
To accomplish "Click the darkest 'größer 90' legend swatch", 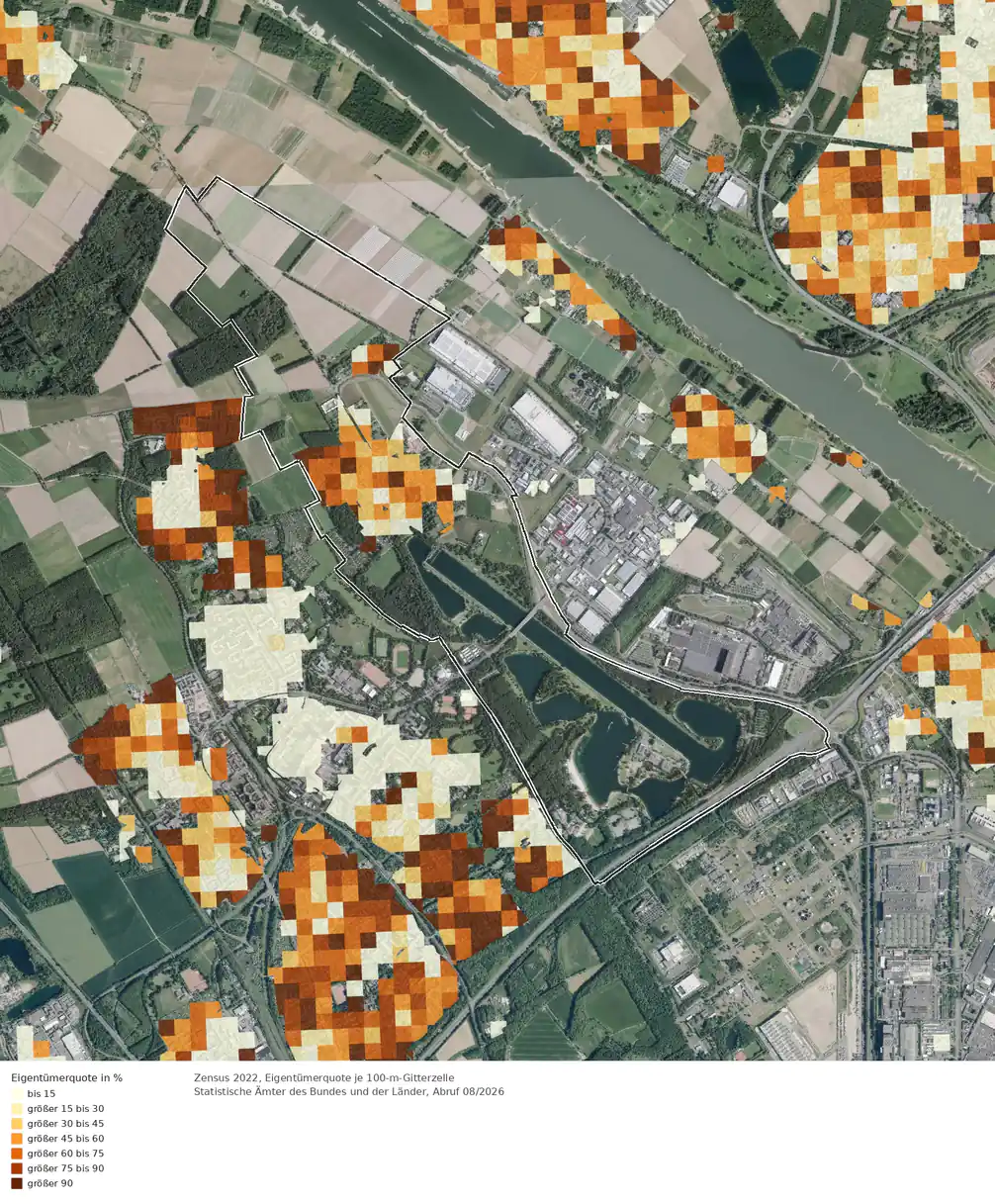I will [17, 1183].
